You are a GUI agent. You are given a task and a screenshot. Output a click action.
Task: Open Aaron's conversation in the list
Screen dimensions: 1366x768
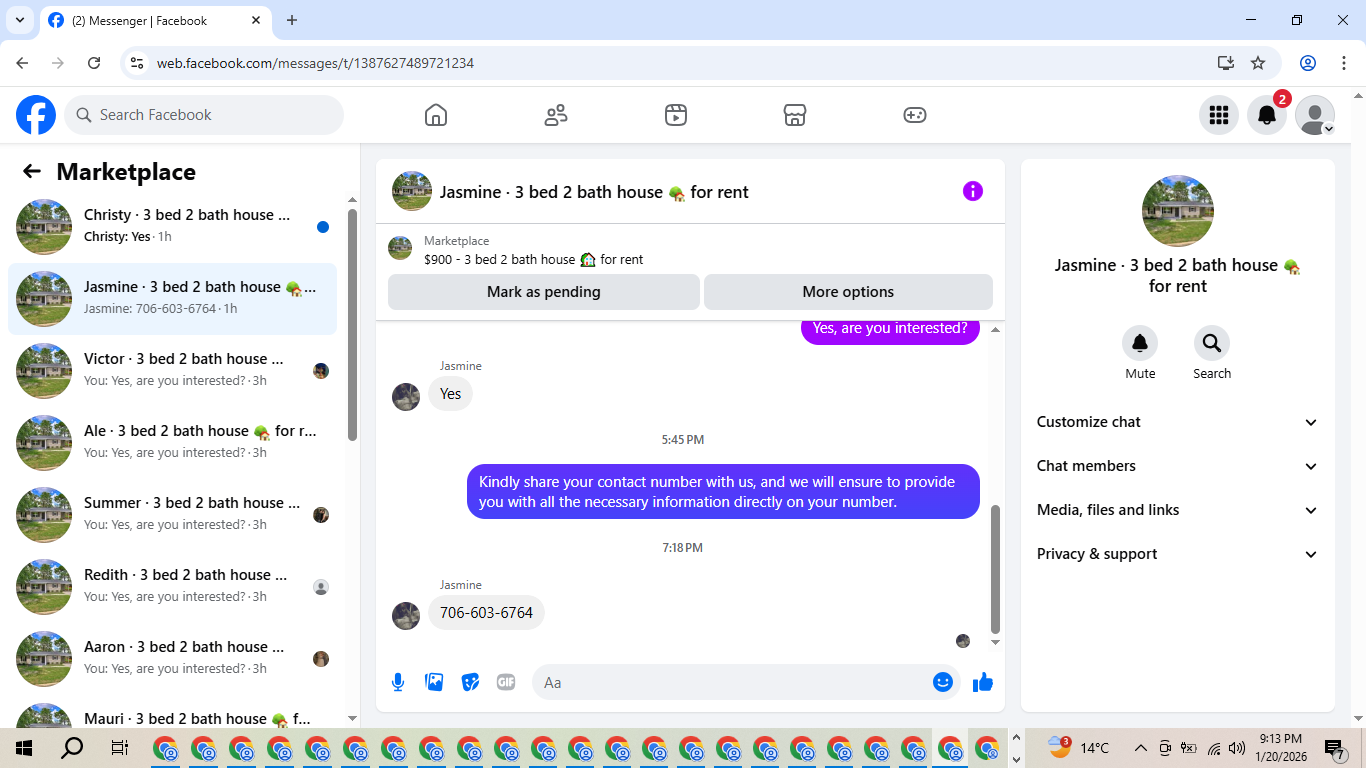pyautogui.click(x=173, y=659)
